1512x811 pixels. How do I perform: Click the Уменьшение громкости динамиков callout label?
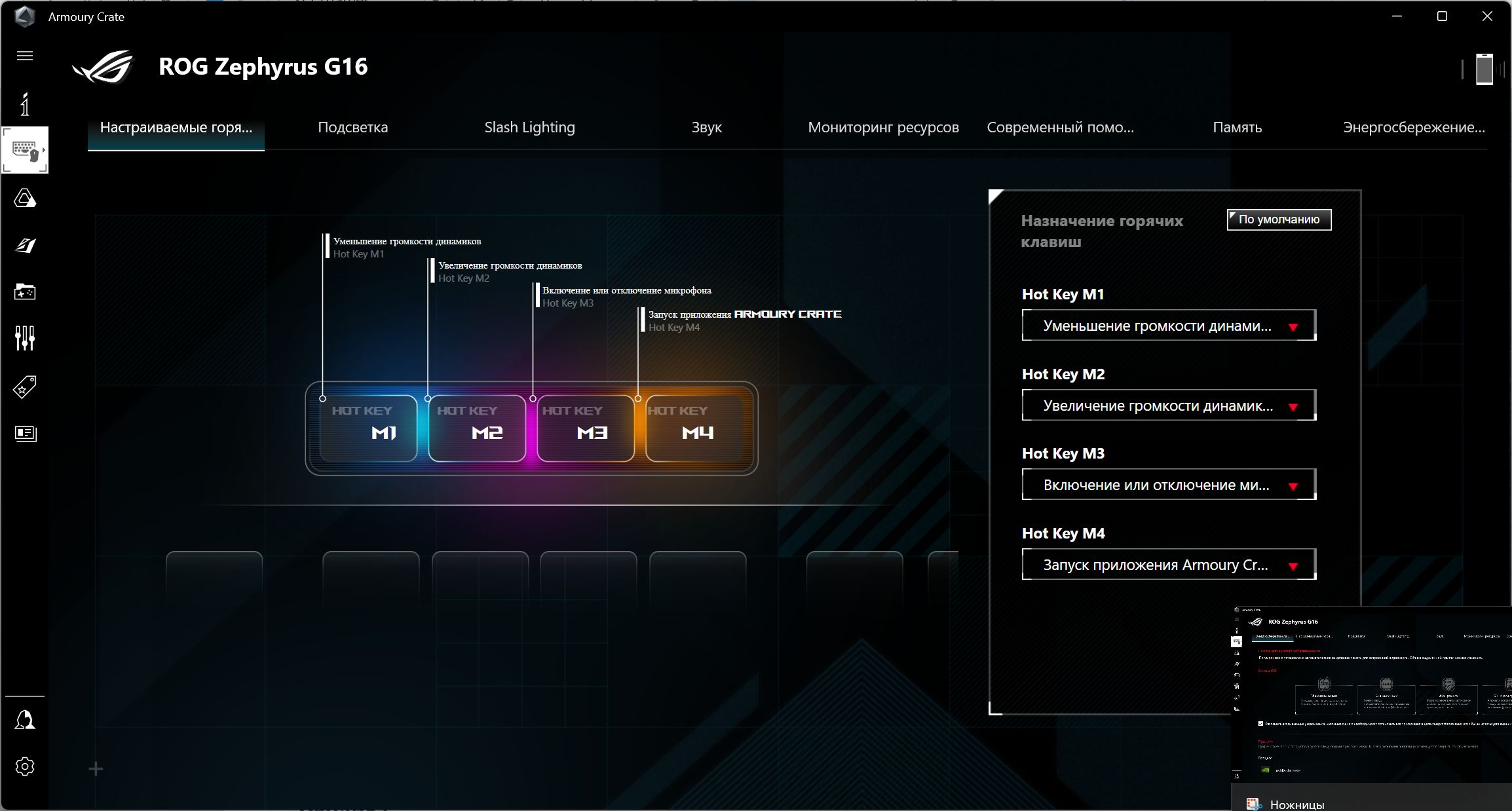pos(407,241)
